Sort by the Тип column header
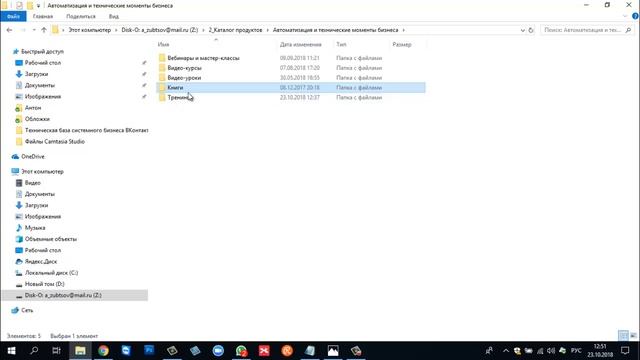The image size is (640, 360). tap(341, 44)
